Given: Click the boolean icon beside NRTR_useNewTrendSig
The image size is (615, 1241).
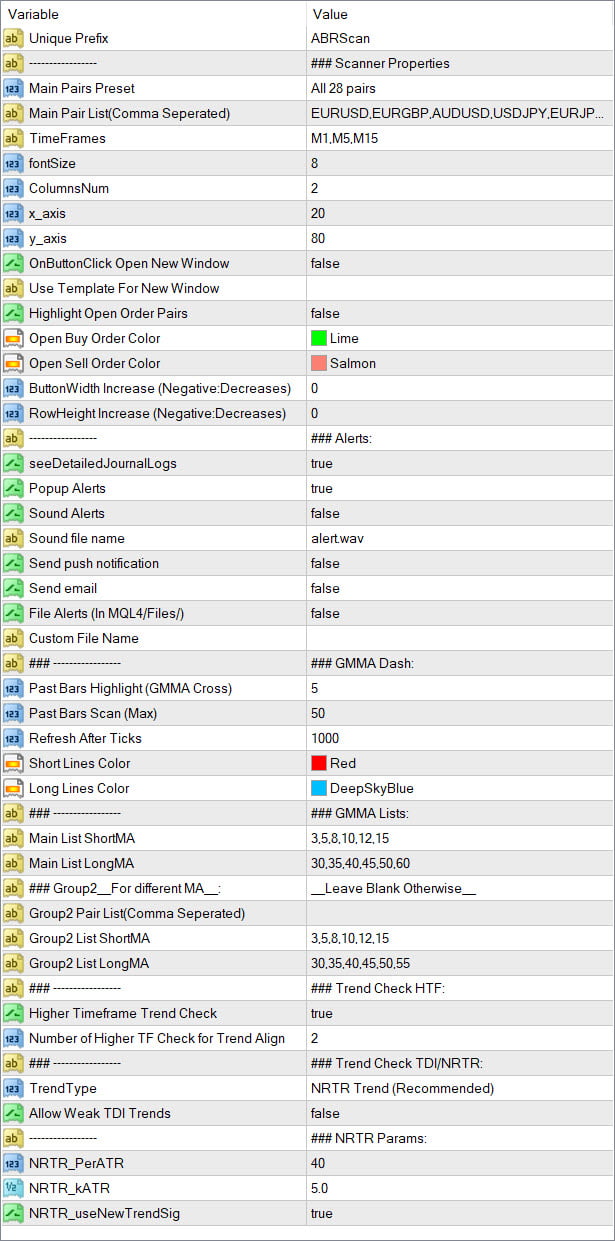Looking at the screenshot, I should 13,1213.
